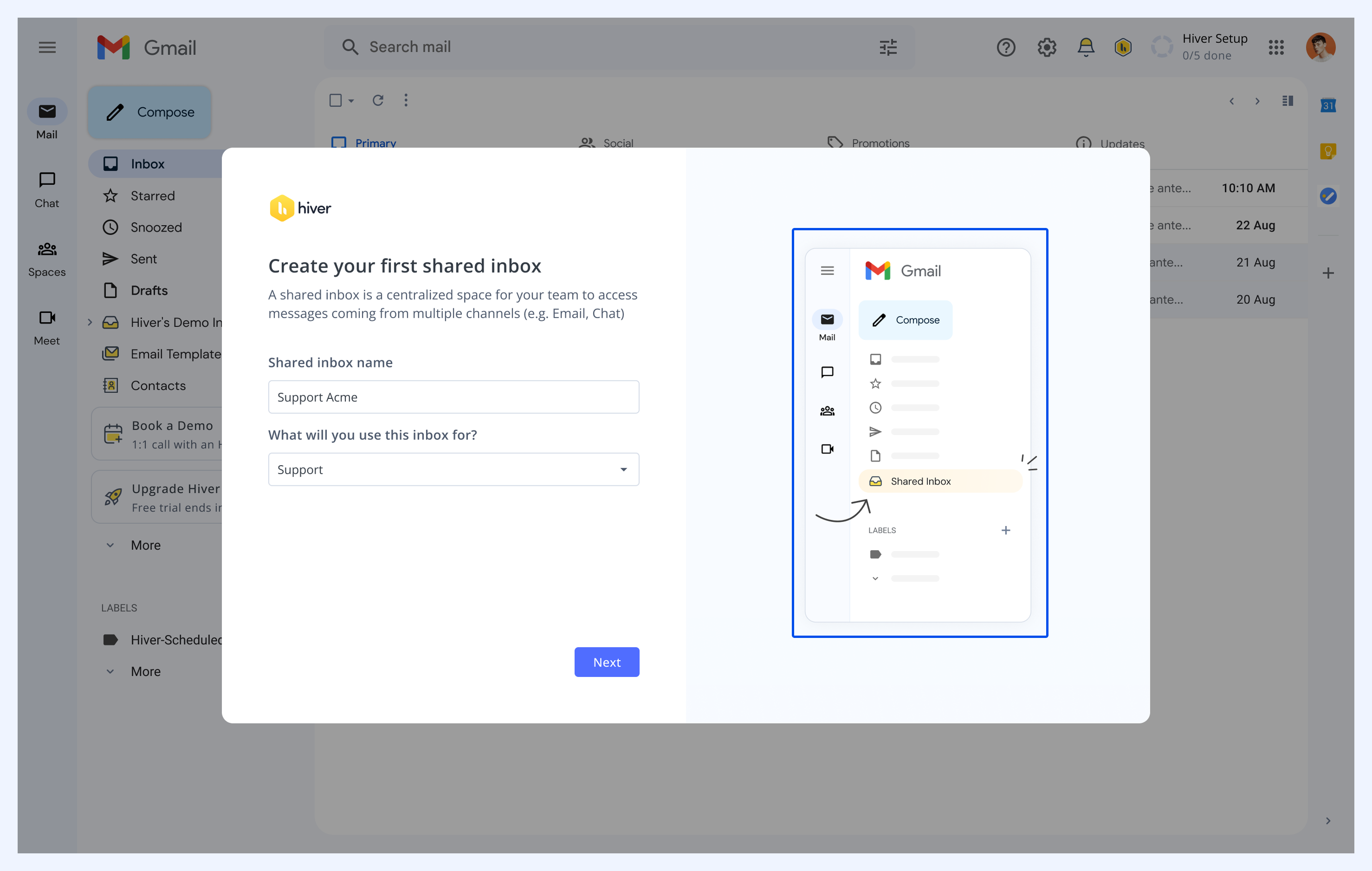Click the Hiver hexagon icon in header
The height and width of the screenshot is (871, 1372).
[x=1123, y=47]
